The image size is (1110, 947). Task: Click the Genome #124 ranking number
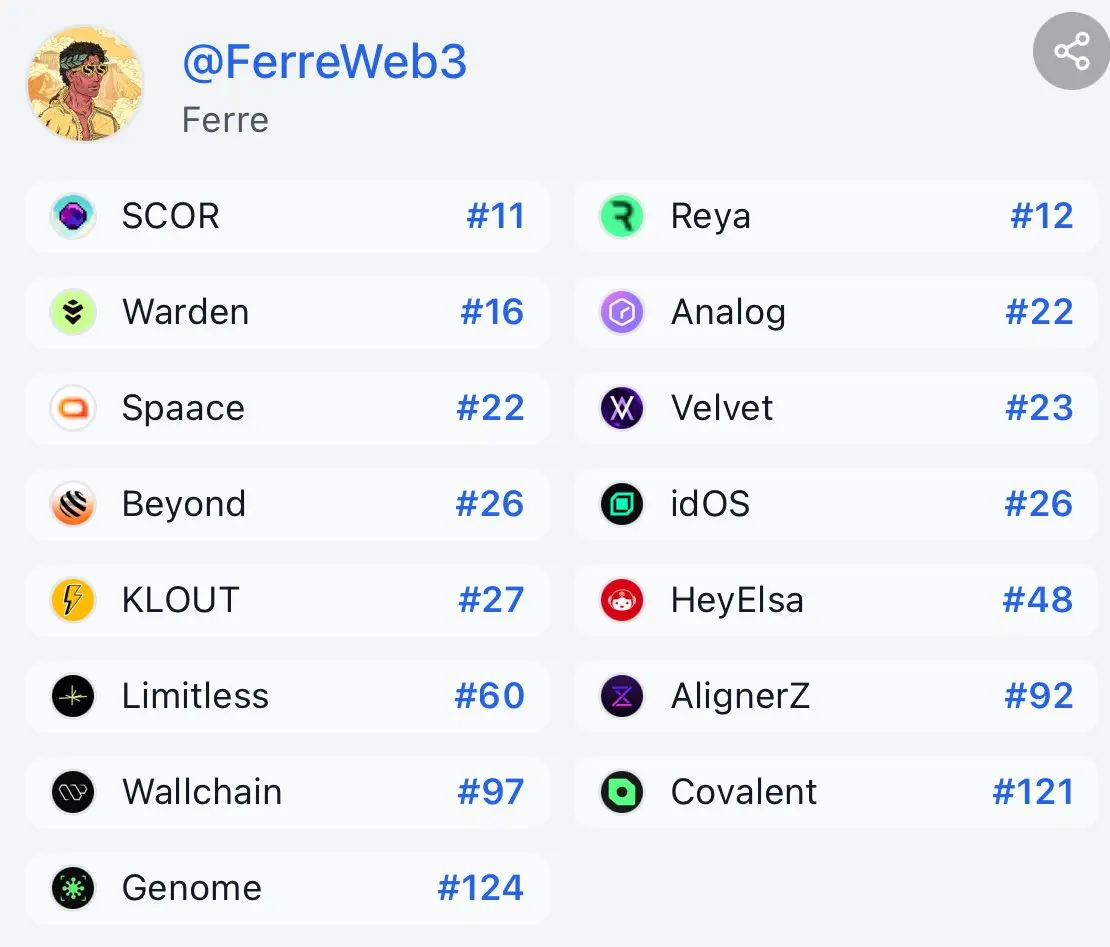point(480,888)
